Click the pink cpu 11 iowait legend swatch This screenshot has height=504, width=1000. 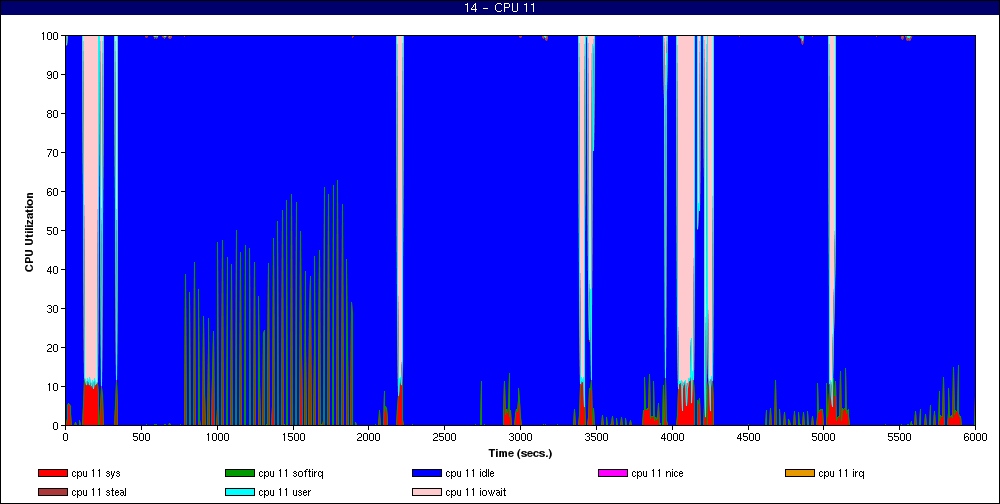(426, 493)
